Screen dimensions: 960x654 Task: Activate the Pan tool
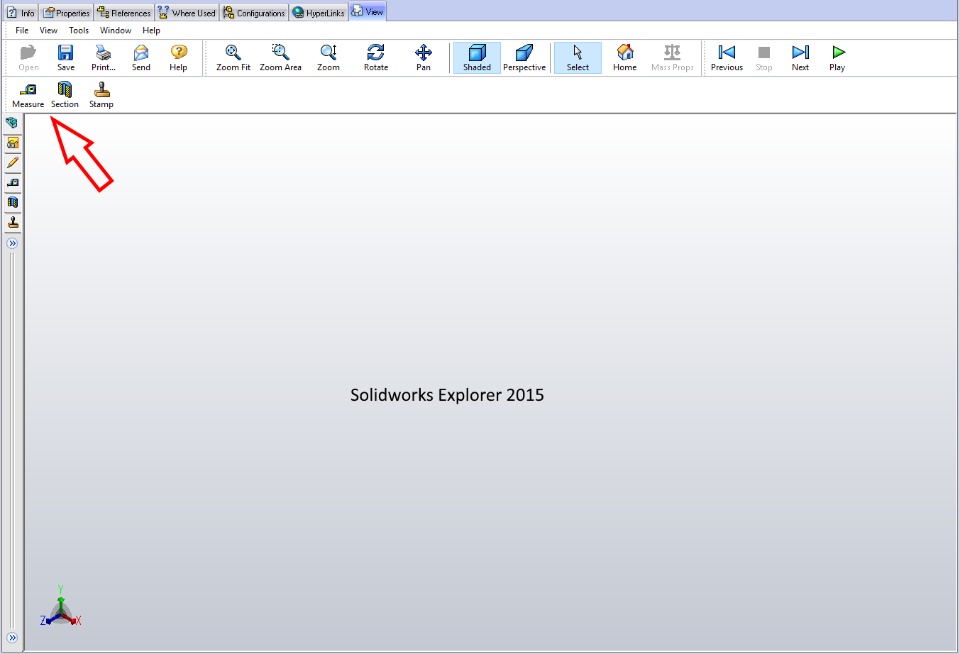tap(423, 58)
